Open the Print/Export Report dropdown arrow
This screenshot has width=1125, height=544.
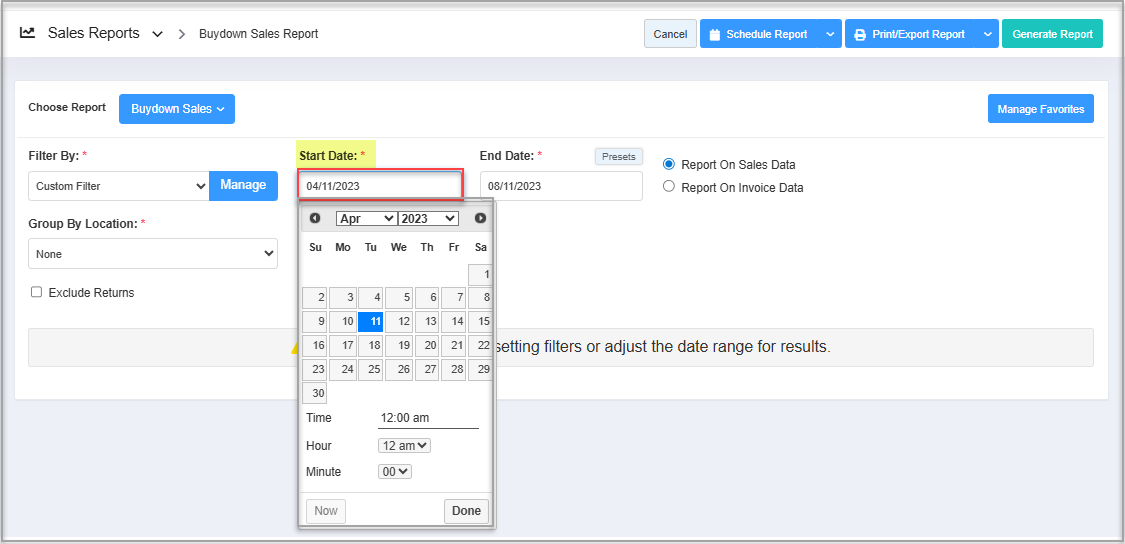987,34
